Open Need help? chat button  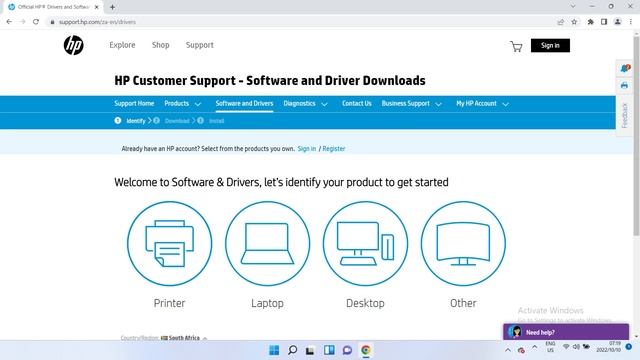click(x=566, y=332)
